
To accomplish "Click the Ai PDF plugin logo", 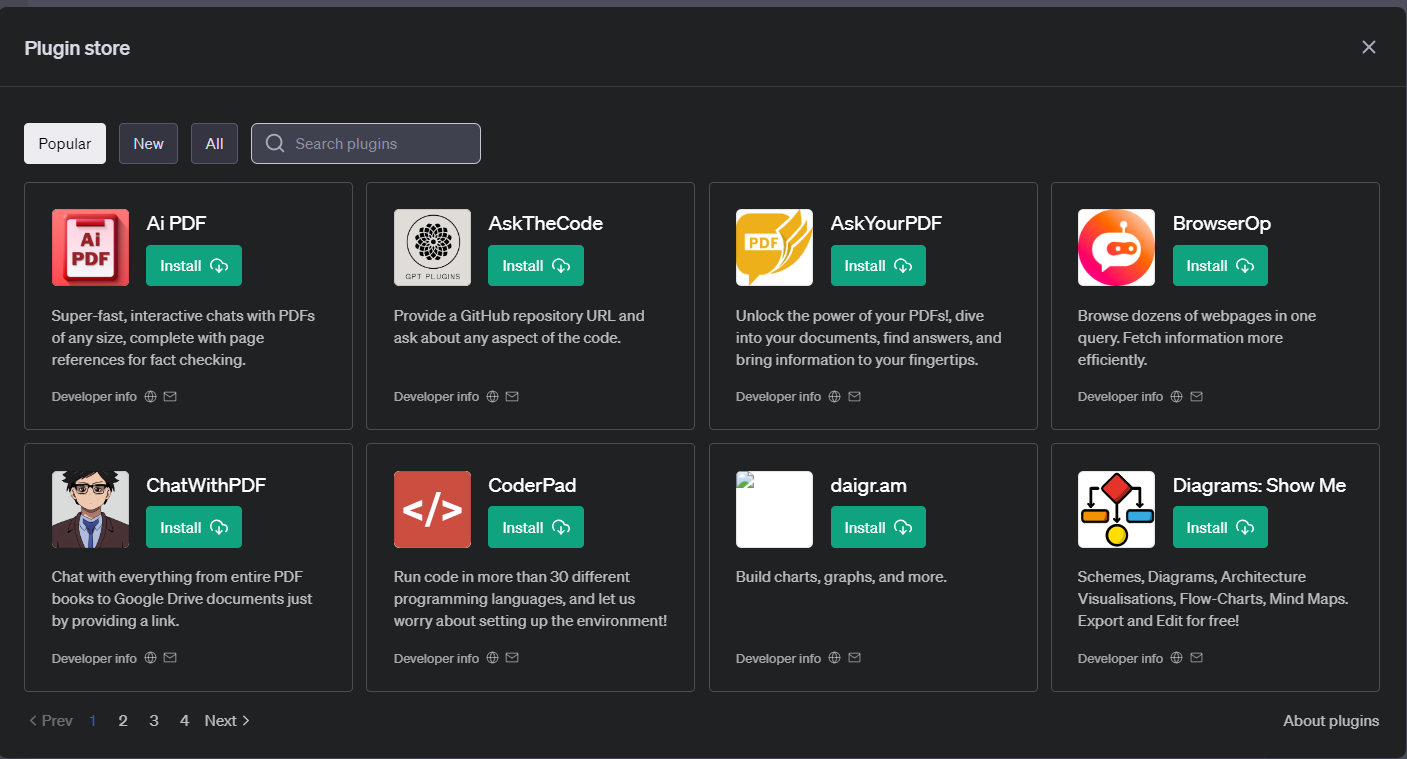I will (x=90, y=247).
